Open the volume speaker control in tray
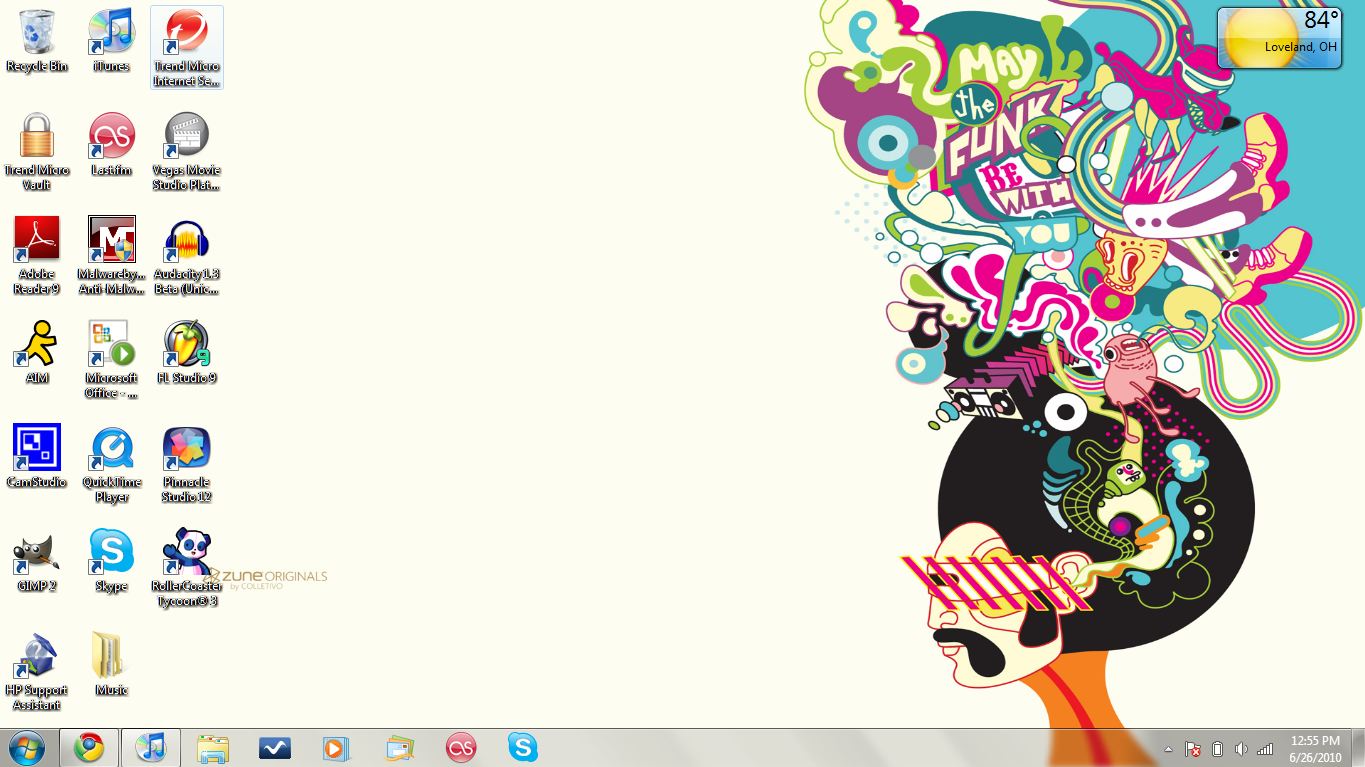 (1241, 749)
